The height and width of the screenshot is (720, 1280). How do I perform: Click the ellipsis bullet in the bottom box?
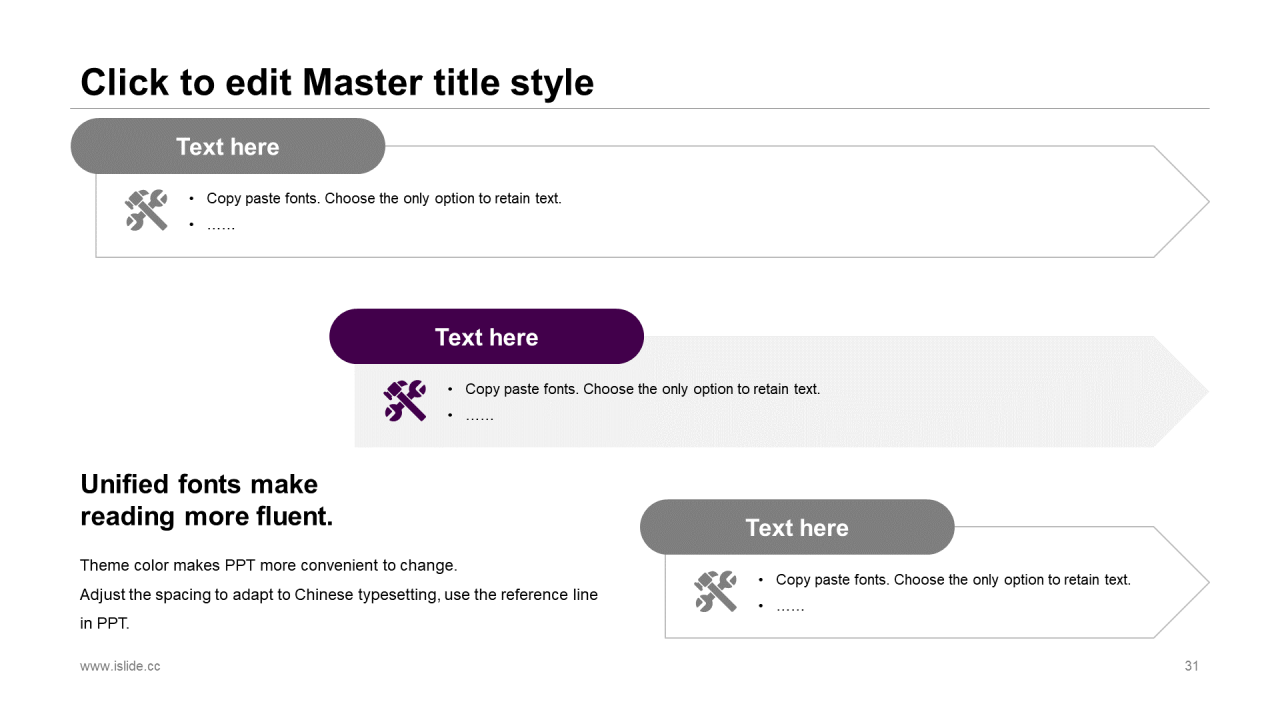[790, 607]
